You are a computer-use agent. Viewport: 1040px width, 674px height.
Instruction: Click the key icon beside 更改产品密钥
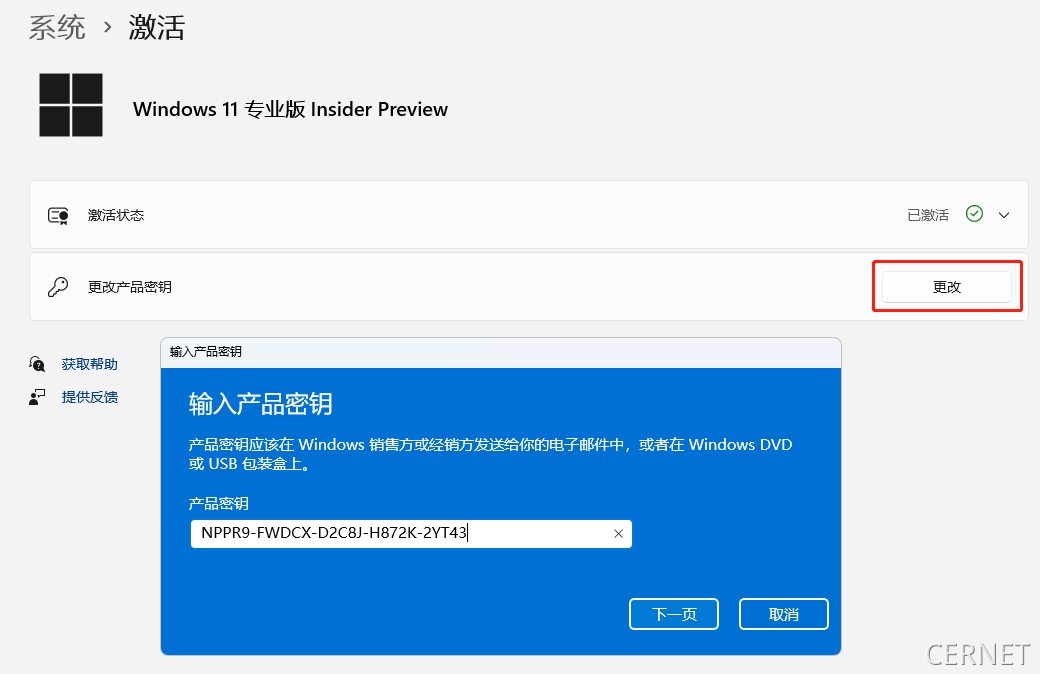pyautogui.click(x=58, y=287)
